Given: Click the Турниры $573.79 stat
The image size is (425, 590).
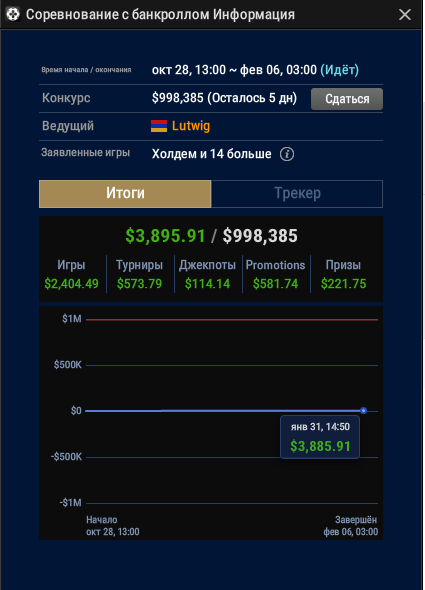Looking at the screenshot, I should point(139,274).
